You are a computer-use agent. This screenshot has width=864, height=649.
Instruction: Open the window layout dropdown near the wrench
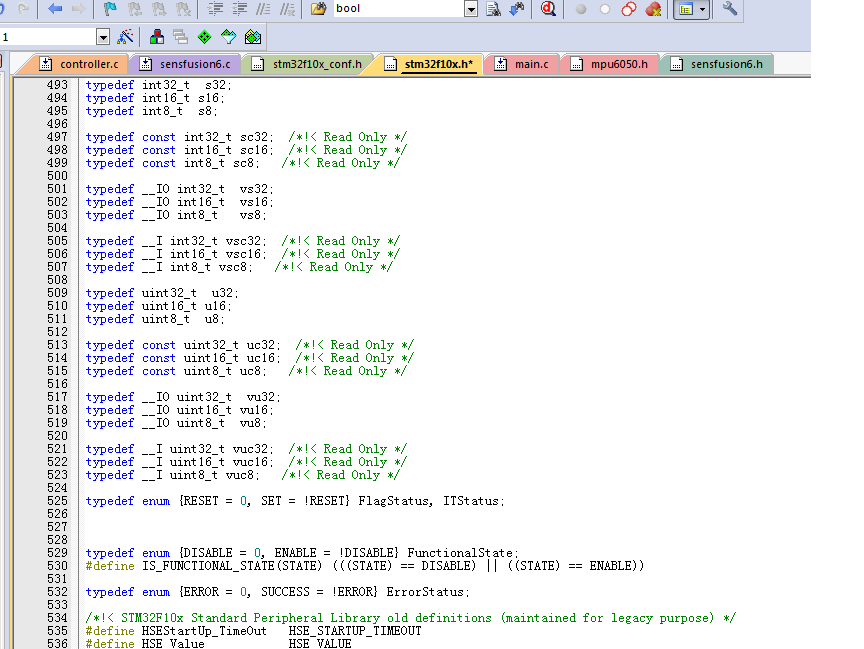pyautogui.click(x=702, y=9)
